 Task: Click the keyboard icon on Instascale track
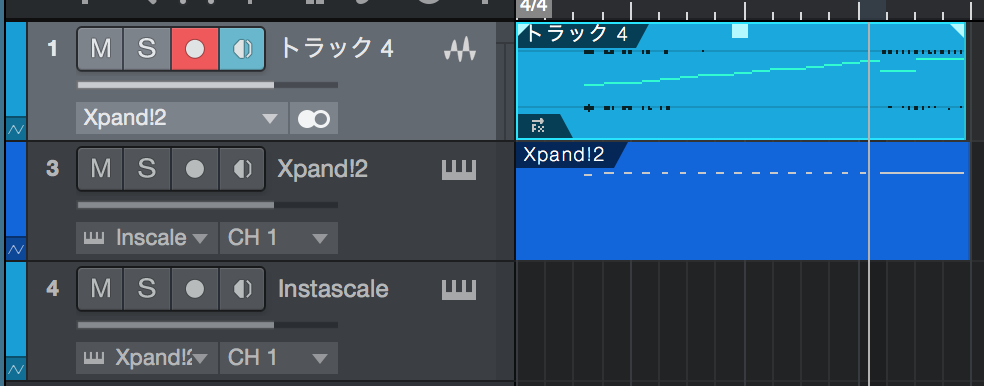coord(459,290)
